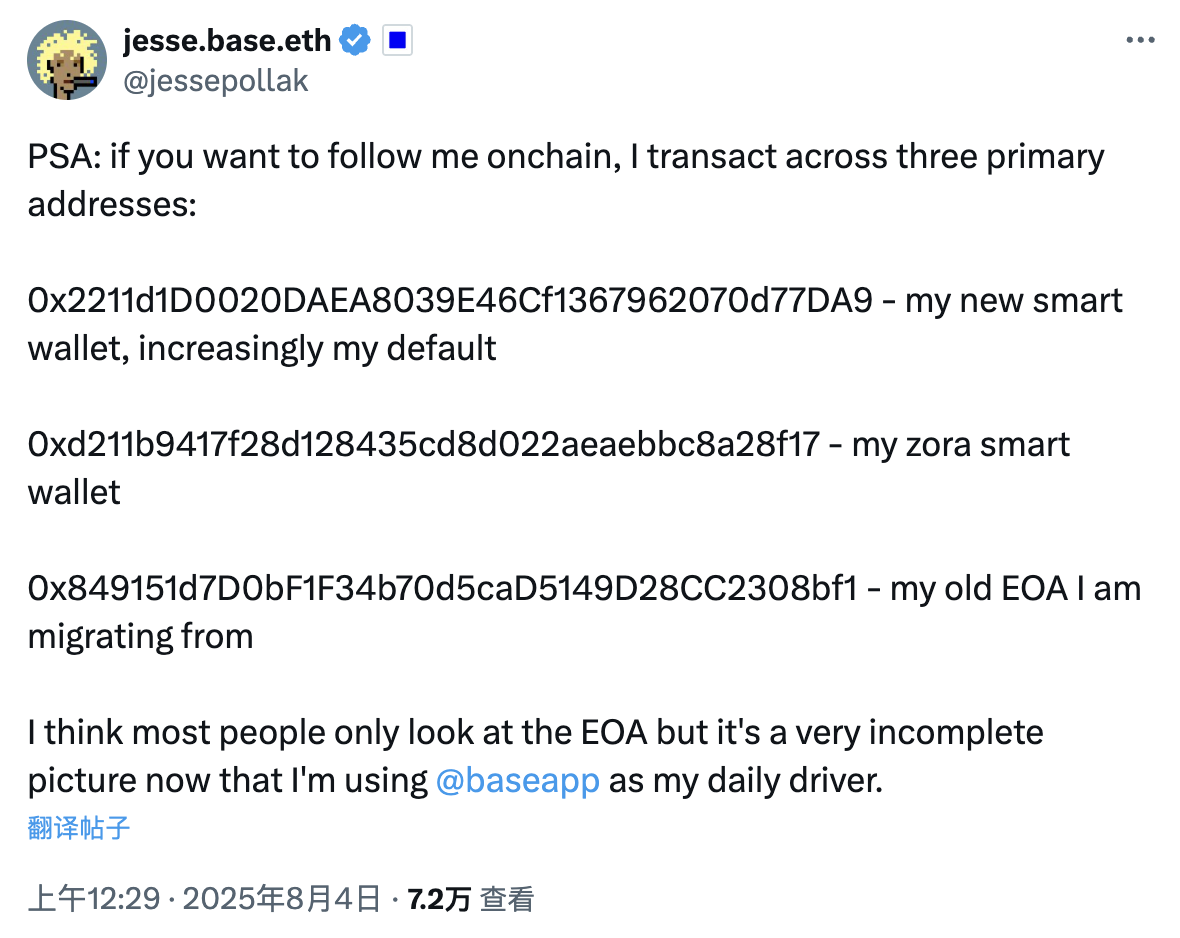Visit the @jessepollak handle

pyautogui.click(x=215, y=81)
